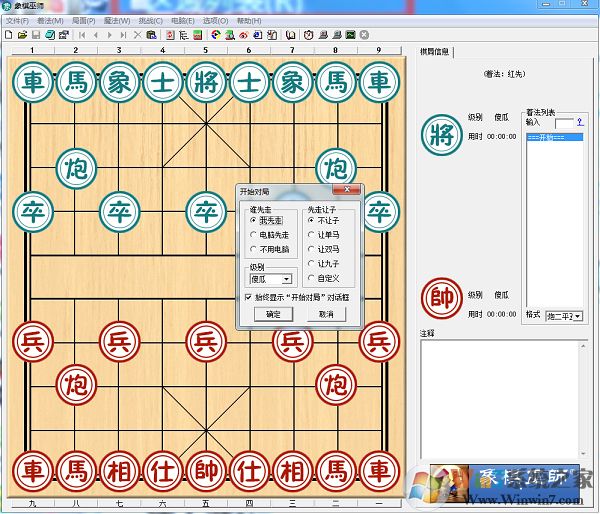The height and width of the screenshot is (514, 600).
Task: Click the move tree branch icon
Action: click(184, 35)
